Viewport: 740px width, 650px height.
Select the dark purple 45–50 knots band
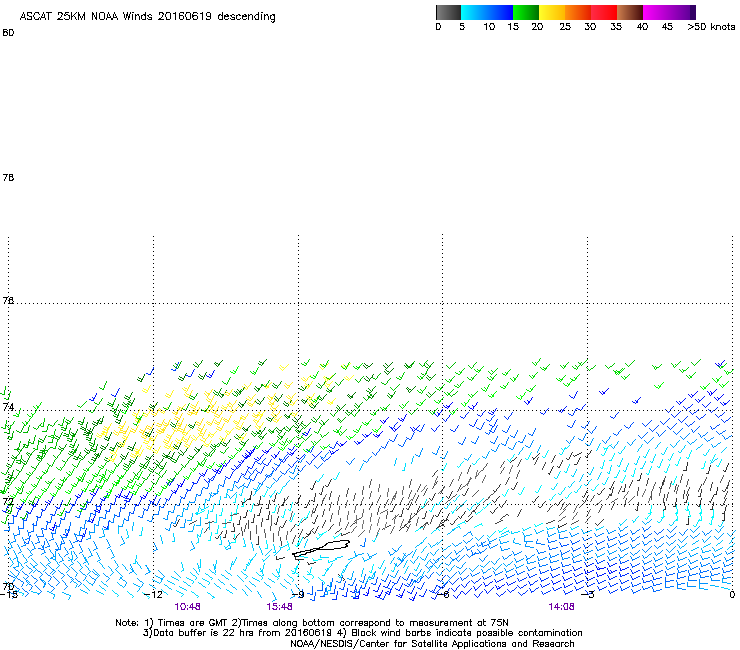coord(682,12)
